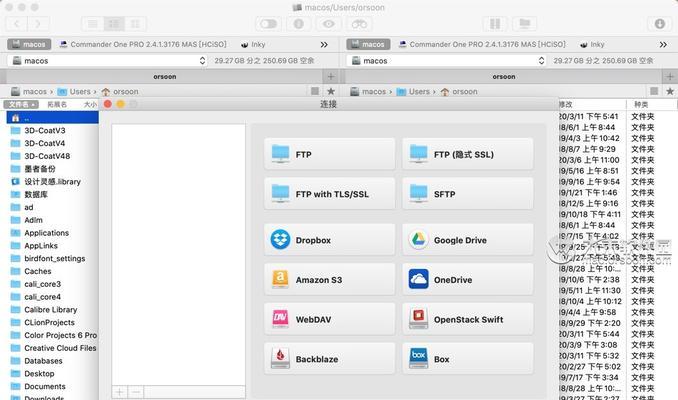678x400 pixels.
Task: Connect to Google Drive
Action: (x=467, y=240)
